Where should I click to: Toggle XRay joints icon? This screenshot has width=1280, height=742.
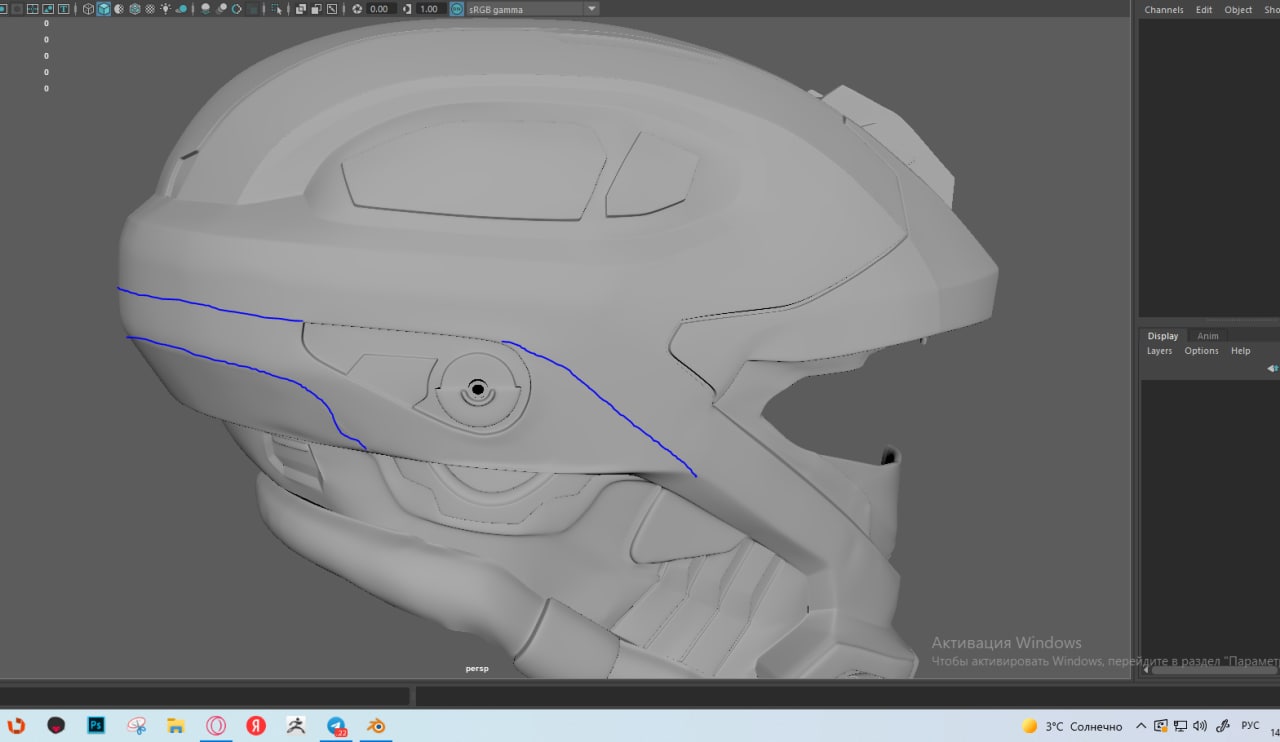pos(332,9)
